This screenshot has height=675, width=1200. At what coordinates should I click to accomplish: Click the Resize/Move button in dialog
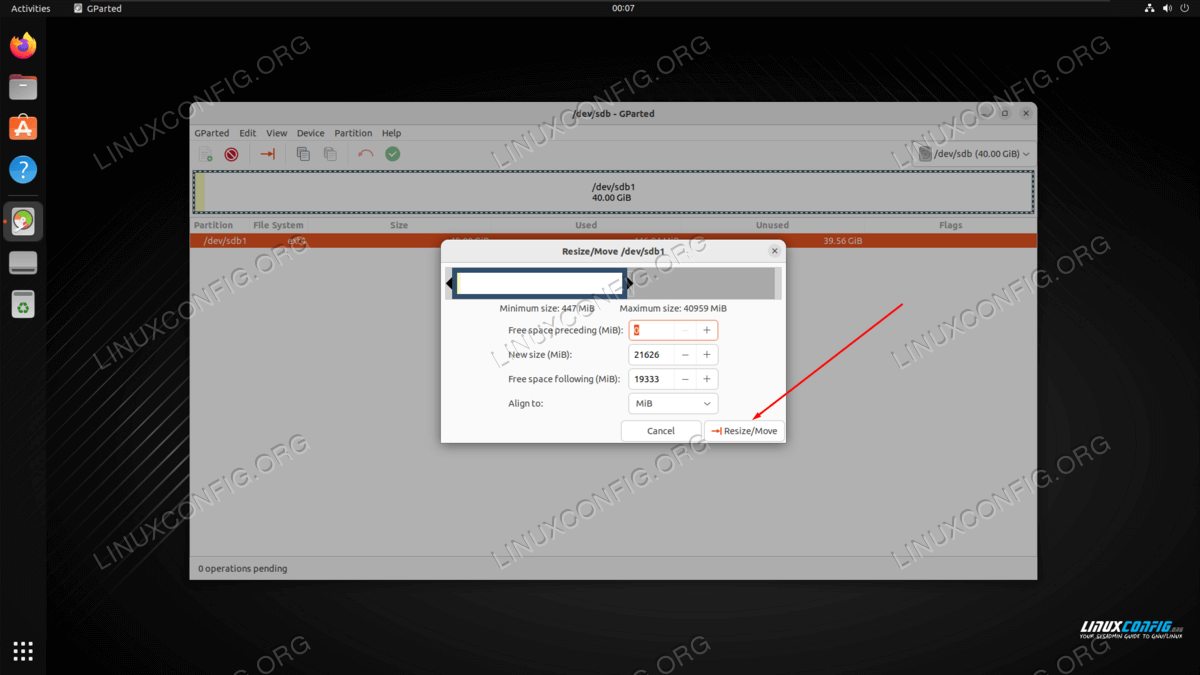tap(744, 431)
